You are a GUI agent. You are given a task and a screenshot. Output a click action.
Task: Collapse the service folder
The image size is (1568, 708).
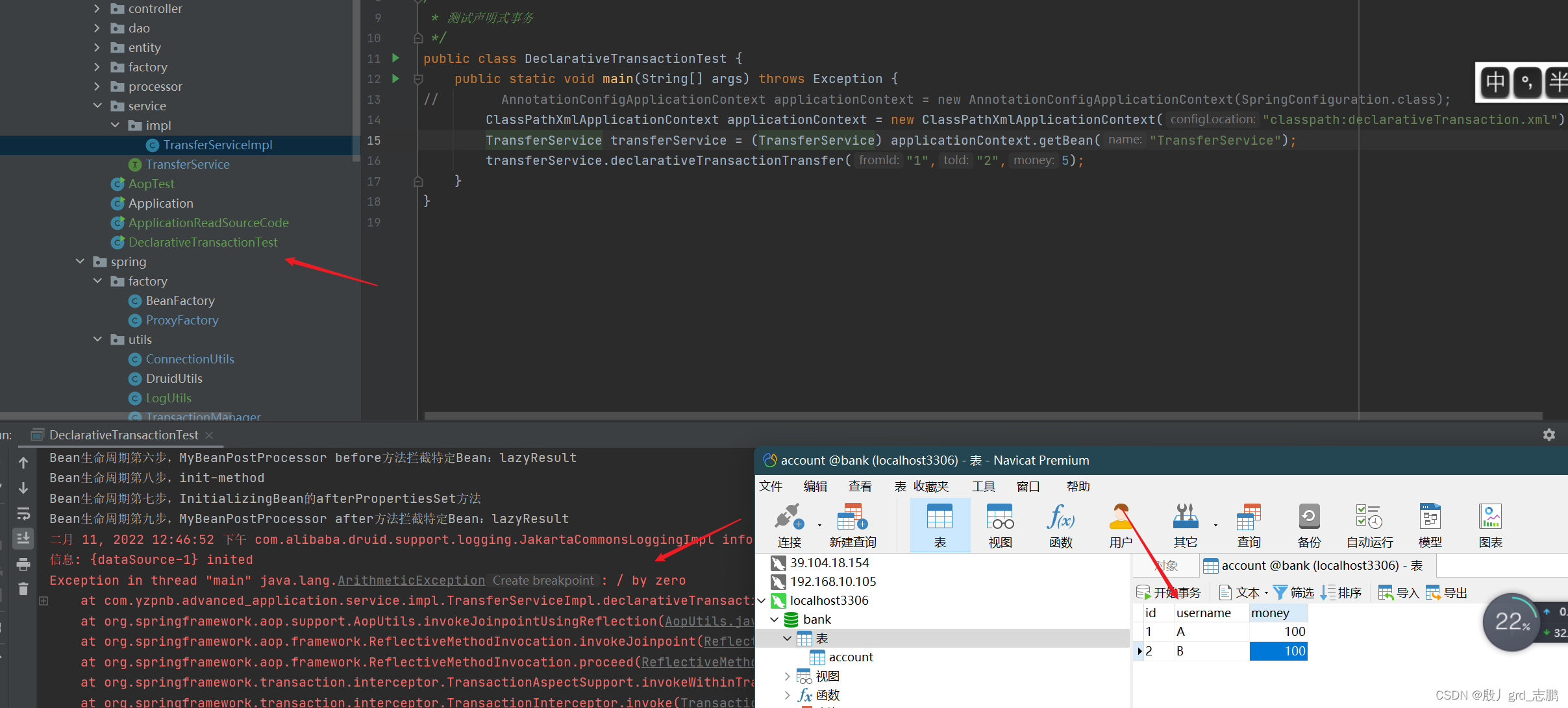(x=97, y=106)
